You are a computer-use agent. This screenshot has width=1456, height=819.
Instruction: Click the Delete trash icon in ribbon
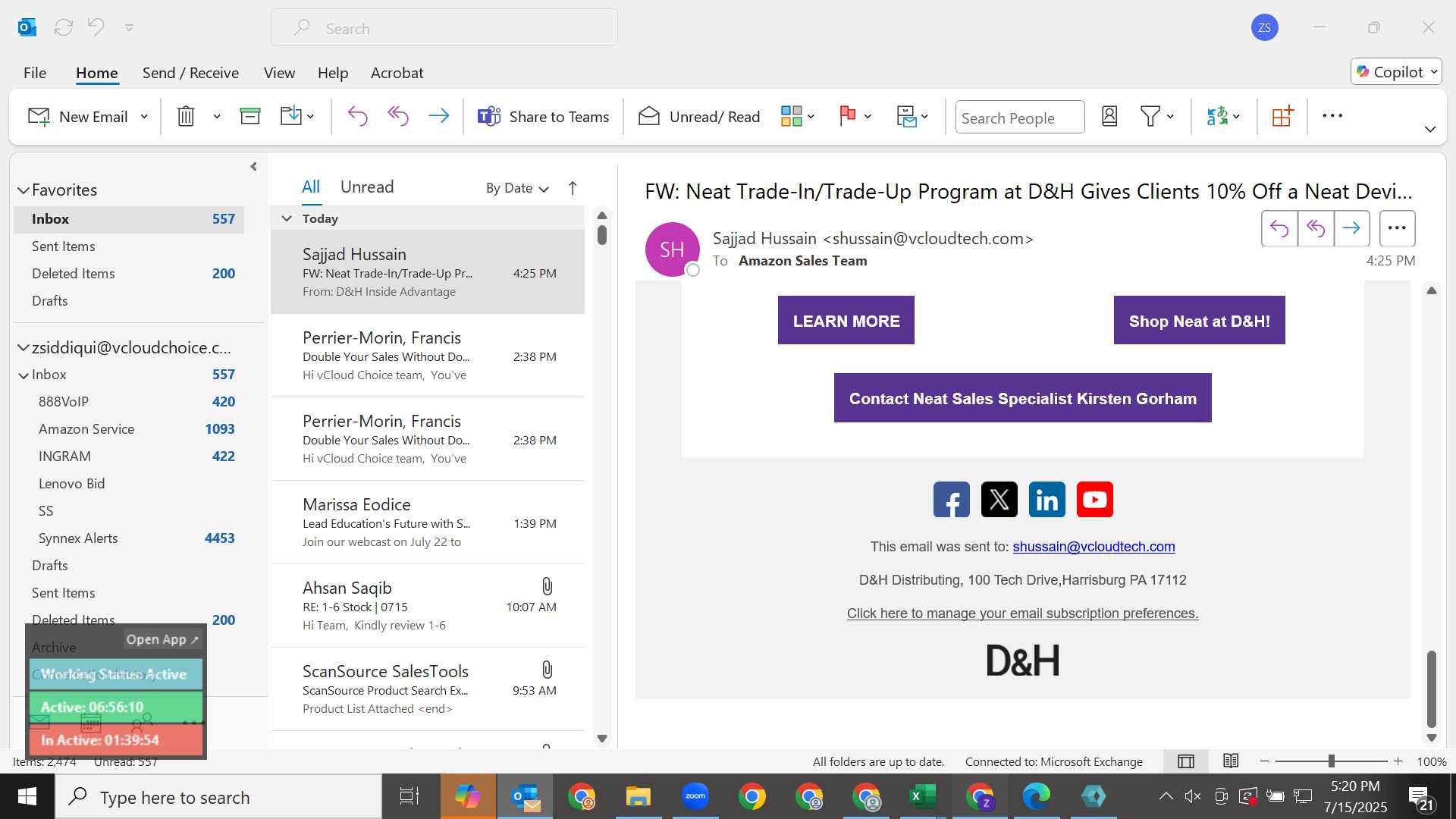[x=186, y=116]
